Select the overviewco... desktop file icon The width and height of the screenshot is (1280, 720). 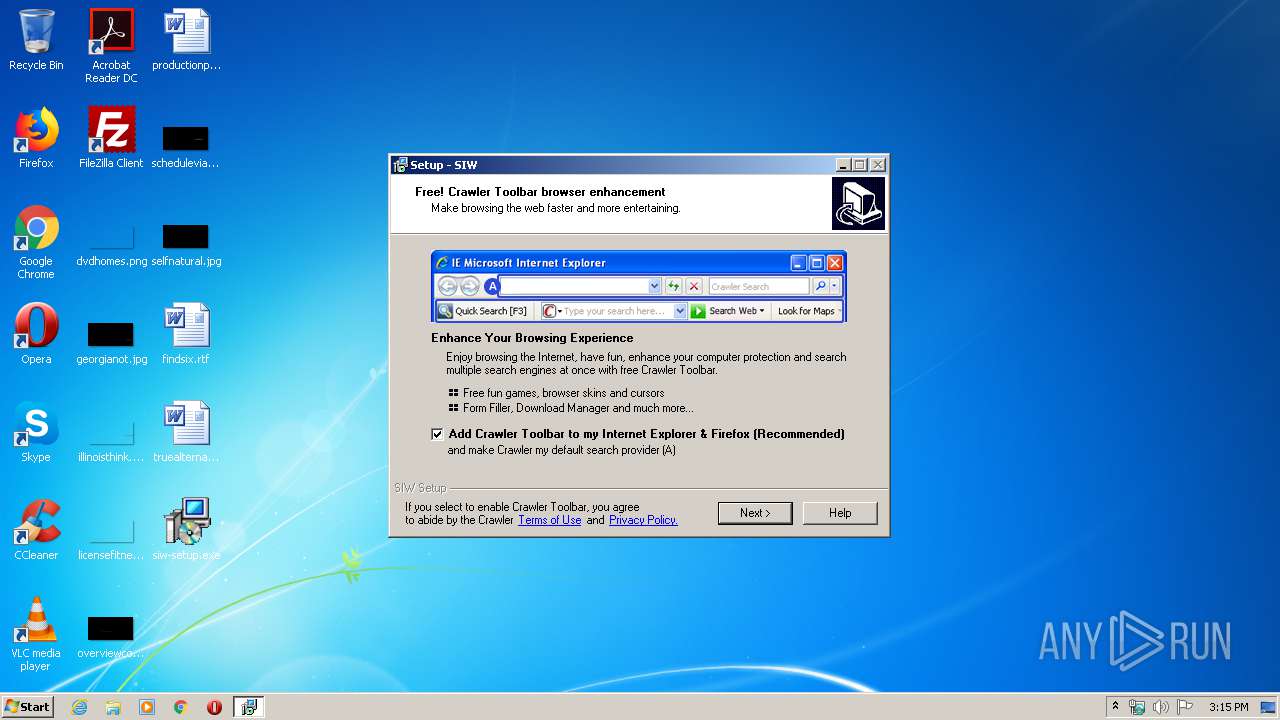click(x=111, y=636)
